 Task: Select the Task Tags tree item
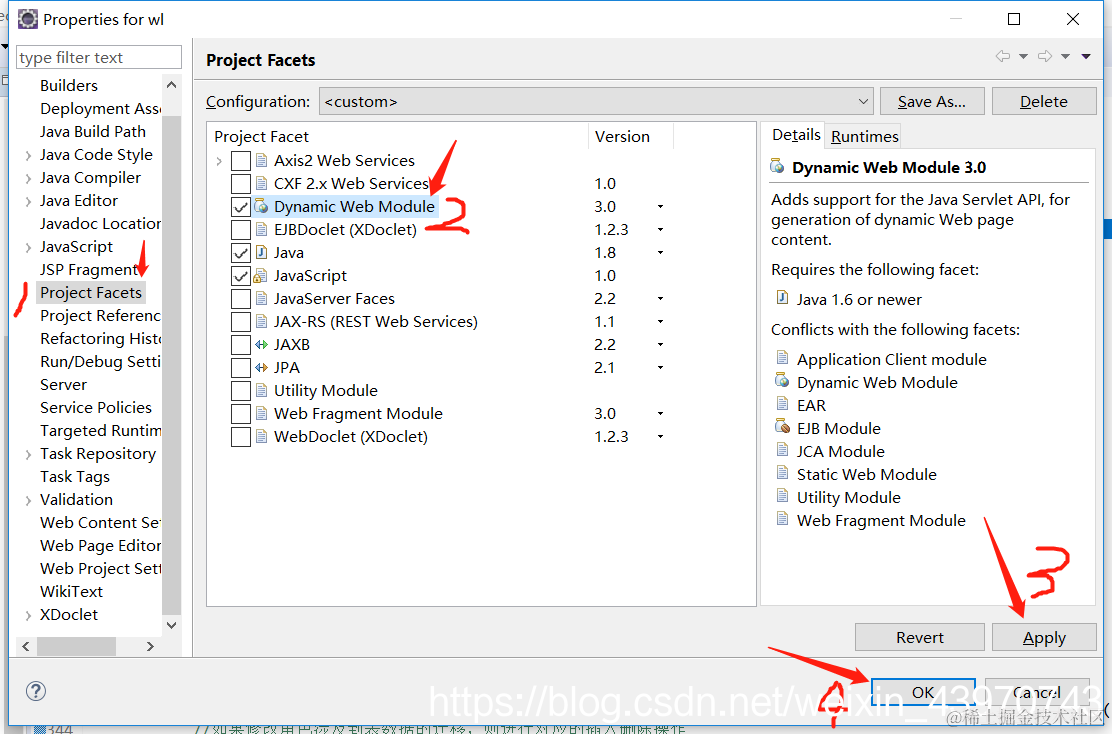click(x=74, y=477)
